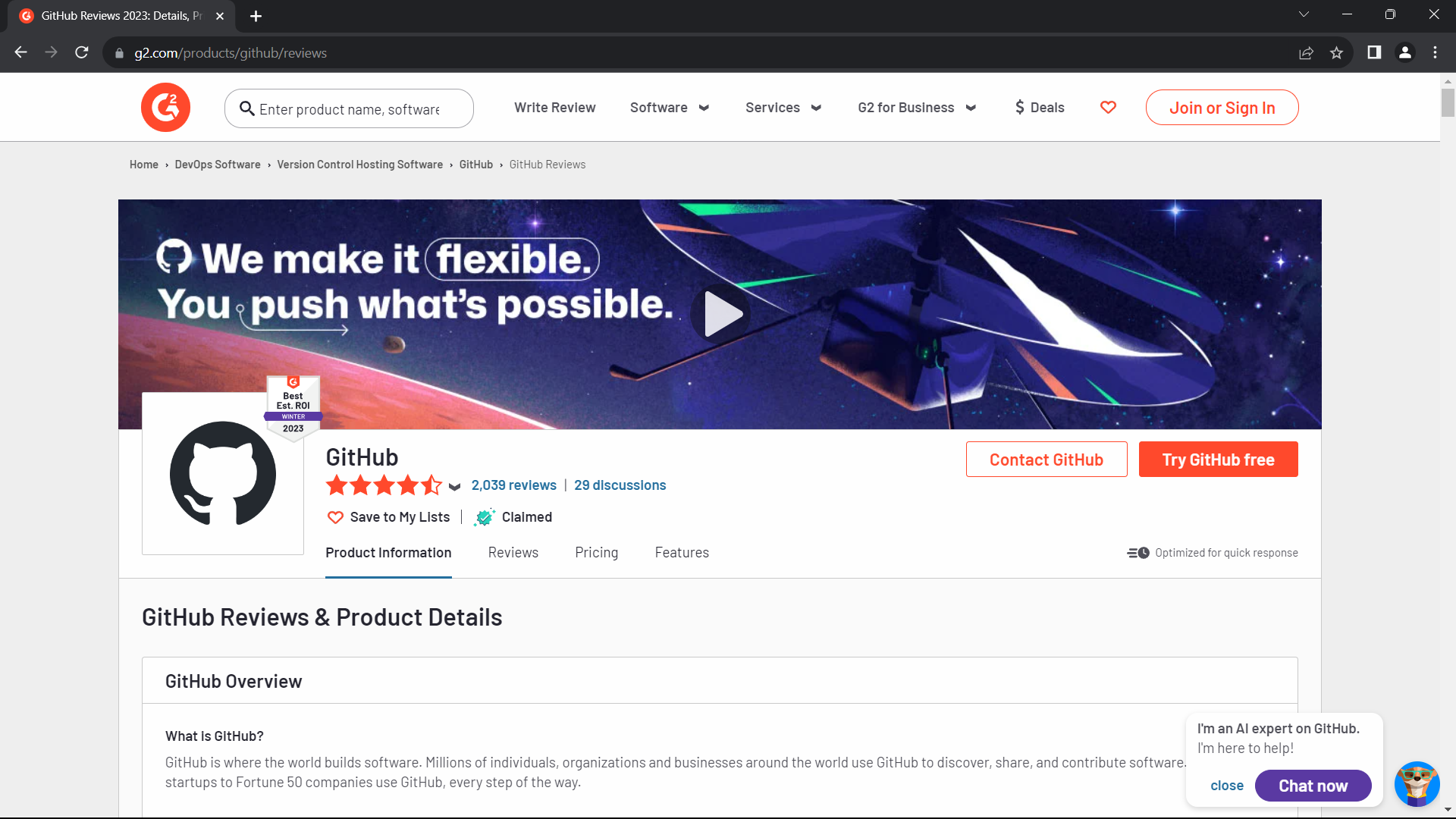Reload the current page
Viewport: 1456px width, 819px height.
click(82, 52)
